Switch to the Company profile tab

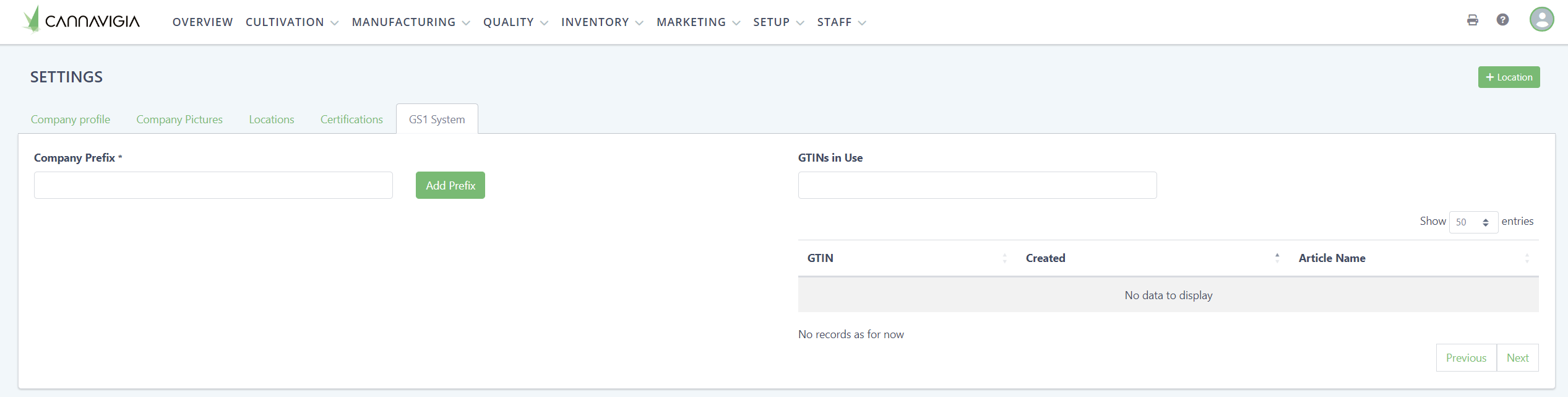[71, 120]
